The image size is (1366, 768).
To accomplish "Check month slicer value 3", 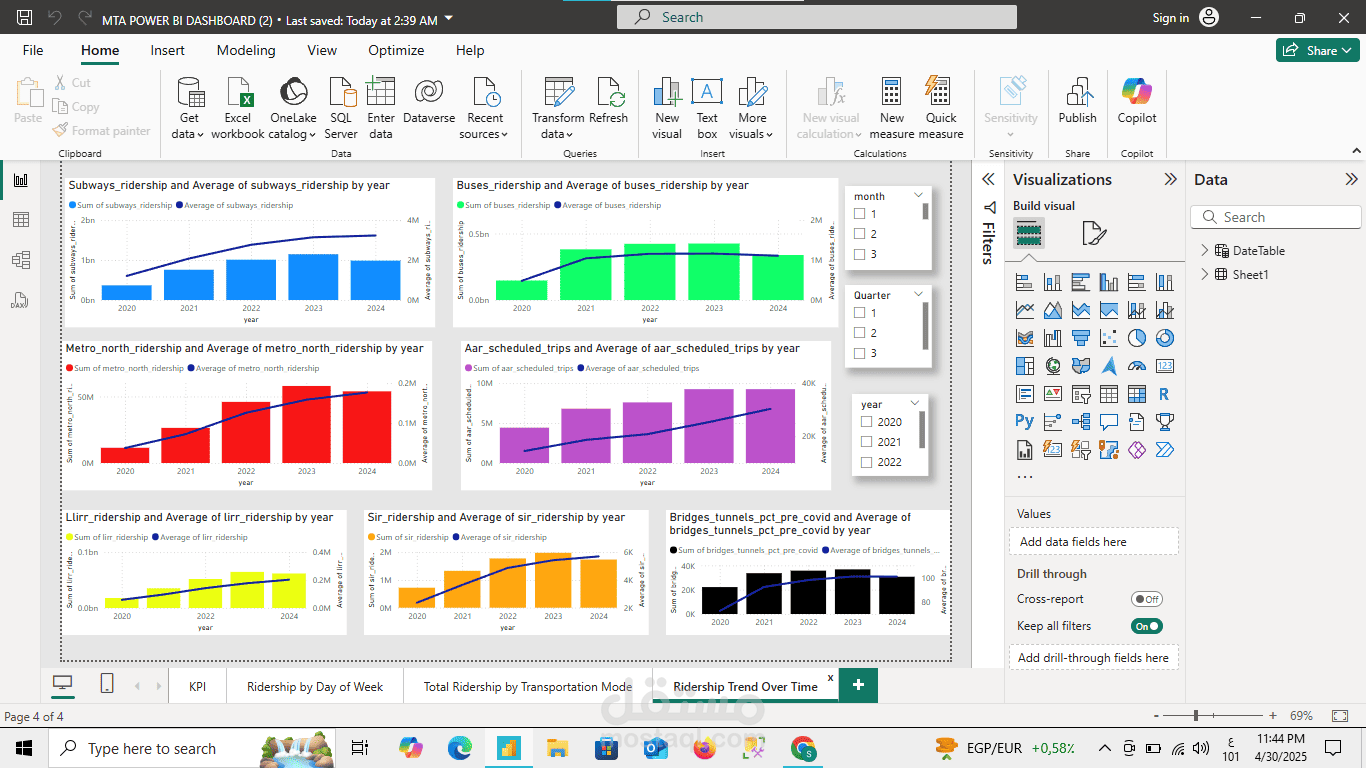I will click(859, 254).
